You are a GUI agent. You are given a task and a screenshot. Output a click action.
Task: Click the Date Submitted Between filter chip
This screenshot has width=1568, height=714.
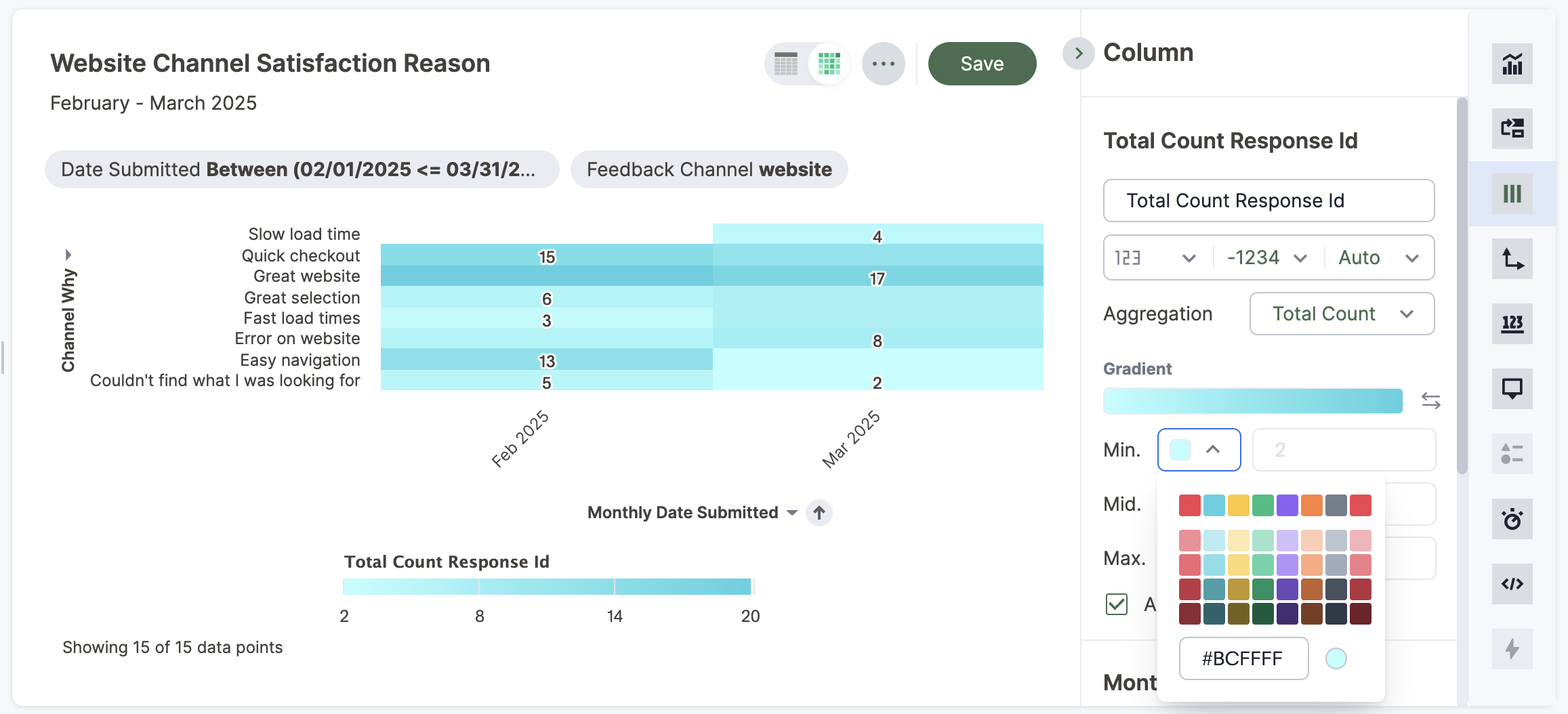[x=302, y=169]
